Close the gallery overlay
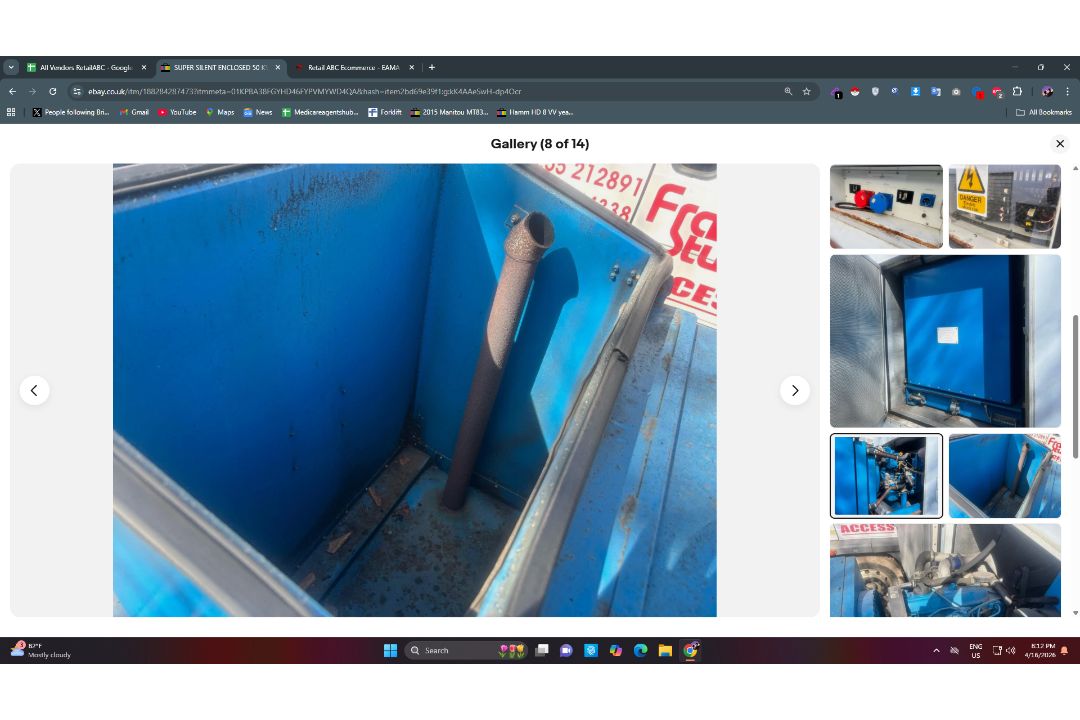This screenshot has width=1080, height=720. pos(1060,143)
